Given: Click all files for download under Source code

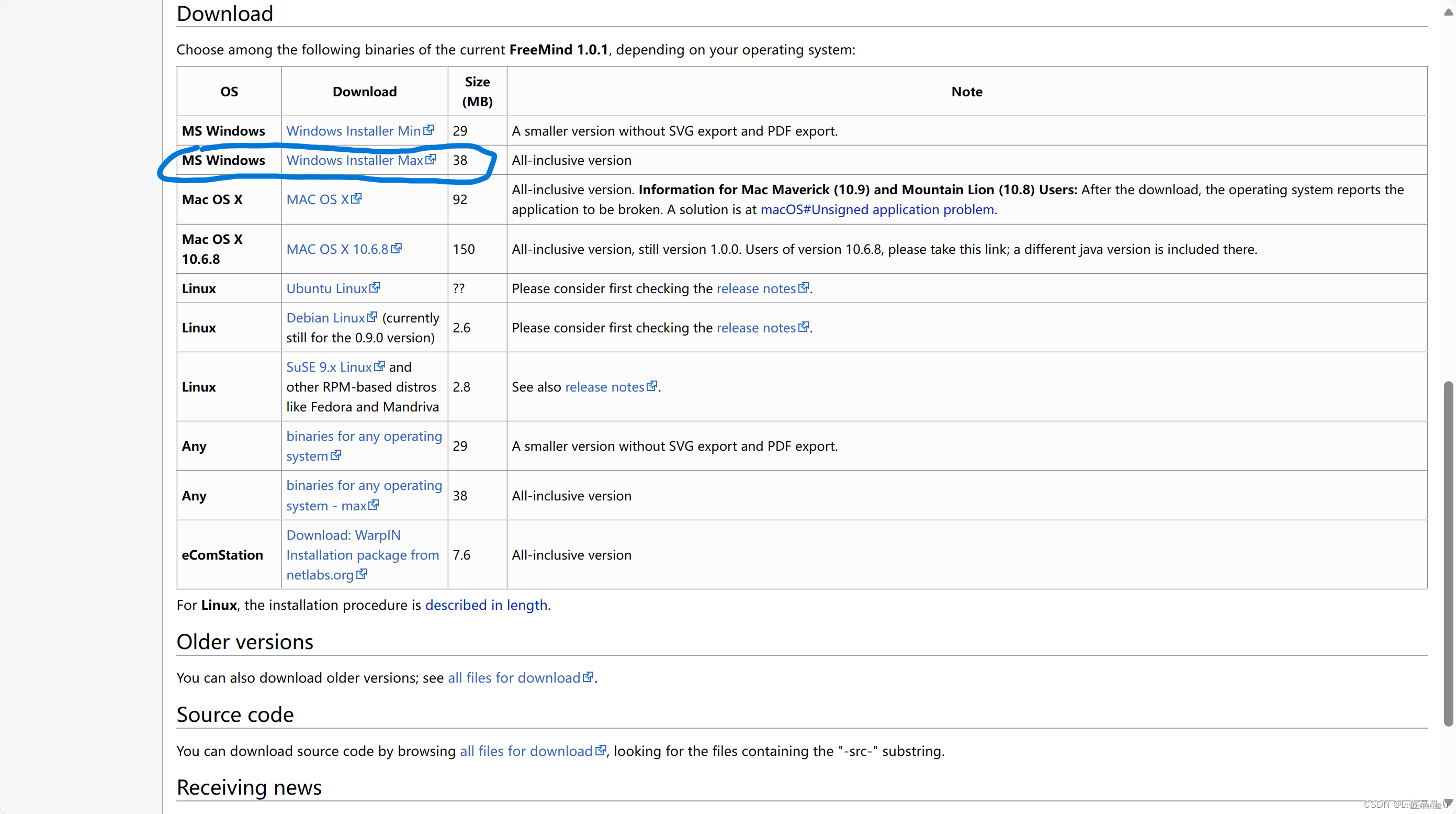Looking at the screenshot, I should (x=526, y=751).
